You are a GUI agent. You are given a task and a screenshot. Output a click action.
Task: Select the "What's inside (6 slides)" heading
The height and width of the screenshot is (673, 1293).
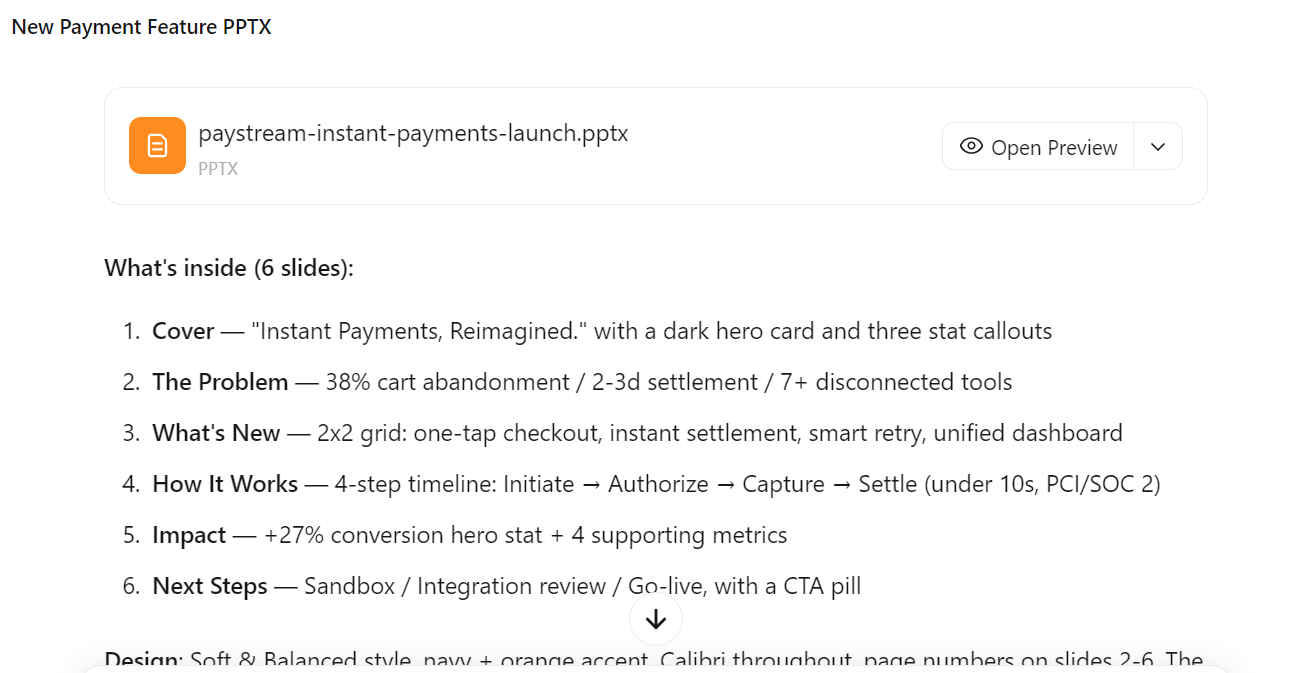click(x=229, y=268)
